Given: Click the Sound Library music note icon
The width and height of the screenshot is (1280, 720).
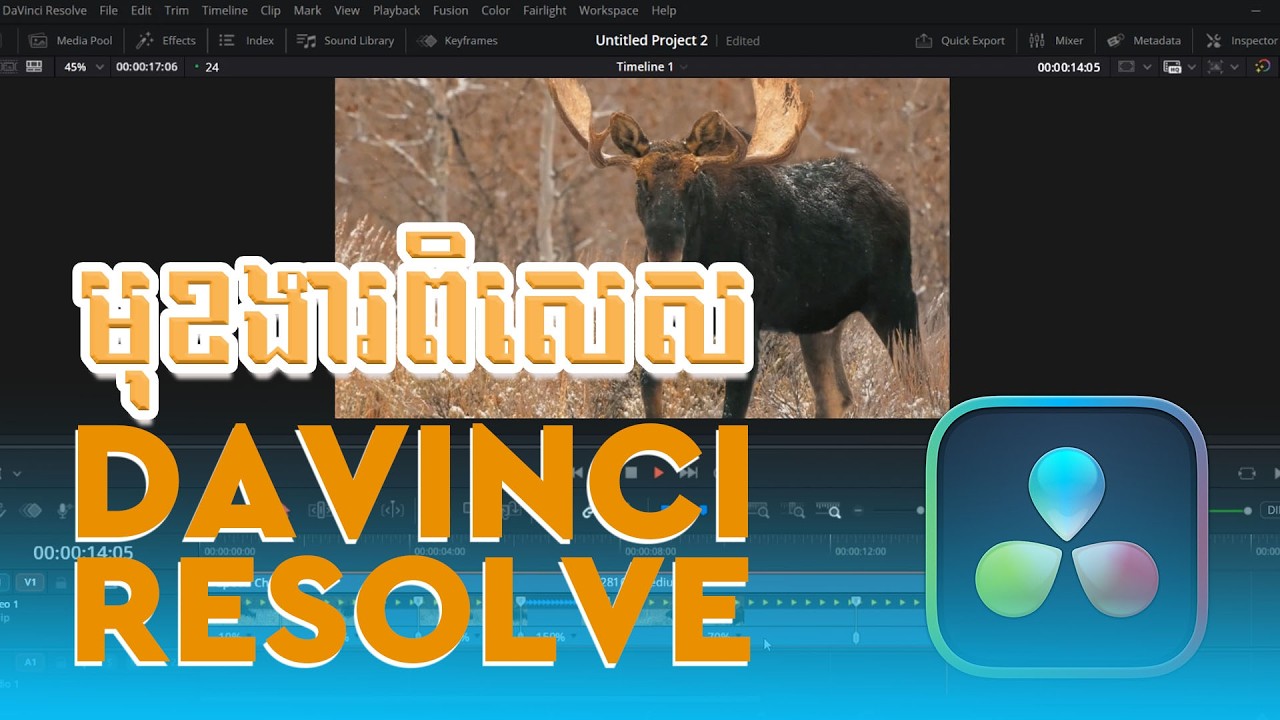Looking at the screenshot, I should tap(306, 40).
